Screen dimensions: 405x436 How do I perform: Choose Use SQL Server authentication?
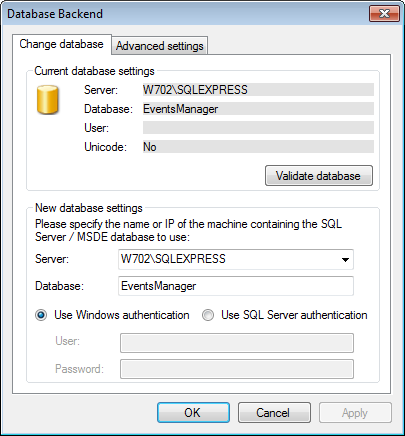pos(284,315)
